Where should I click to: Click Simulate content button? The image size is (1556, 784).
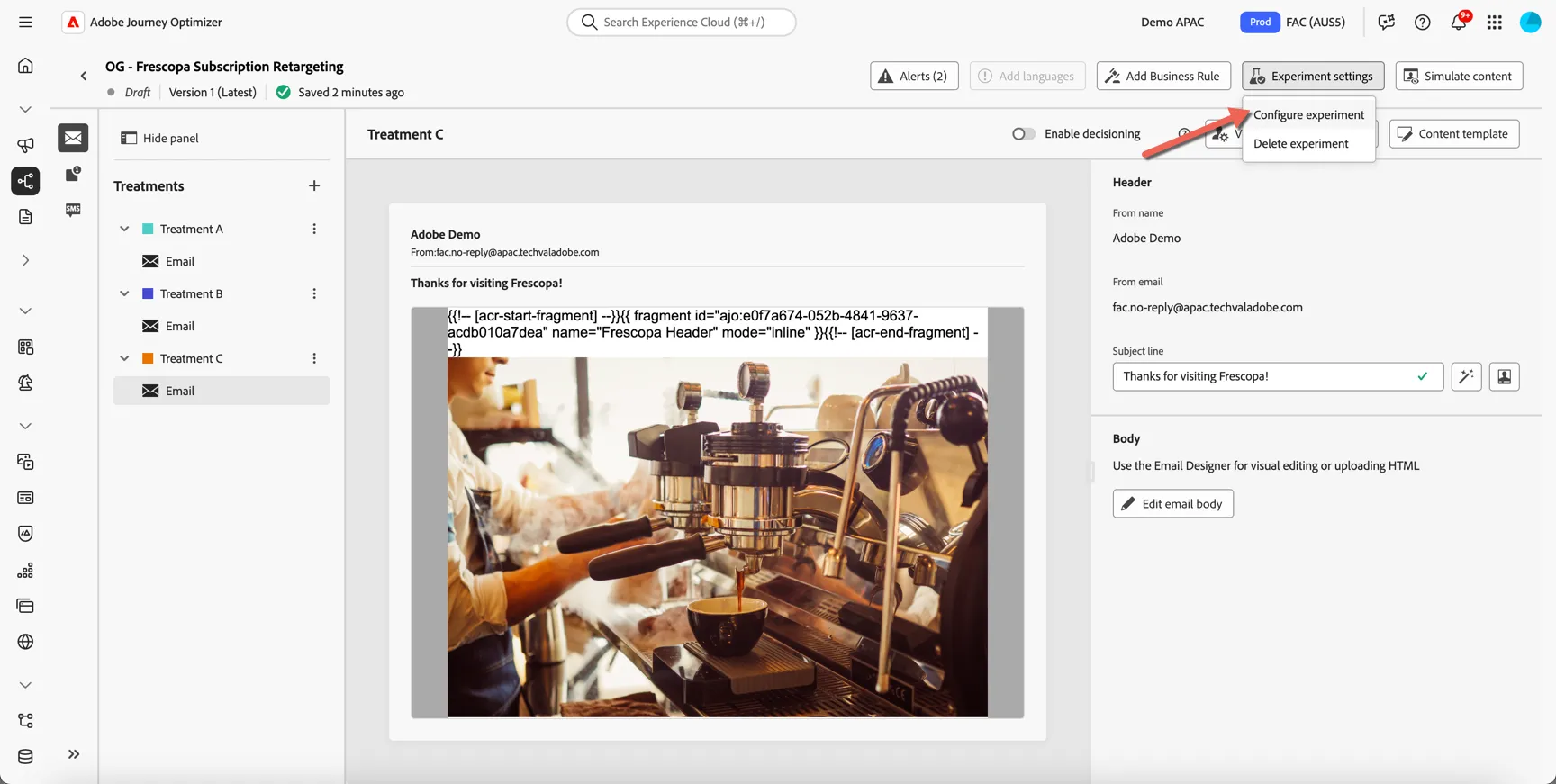1459,76
